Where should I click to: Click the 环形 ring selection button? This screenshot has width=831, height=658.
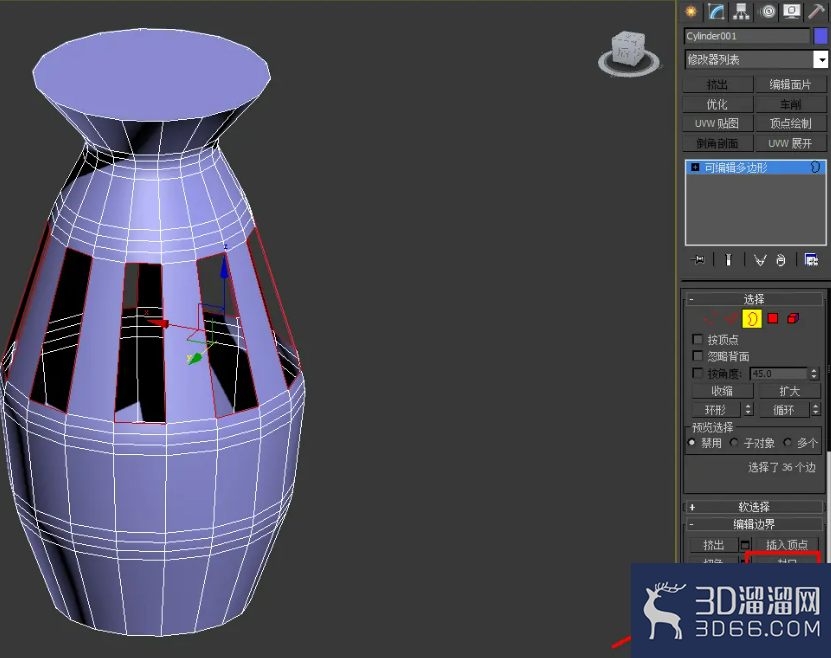[x=715, y=410]
